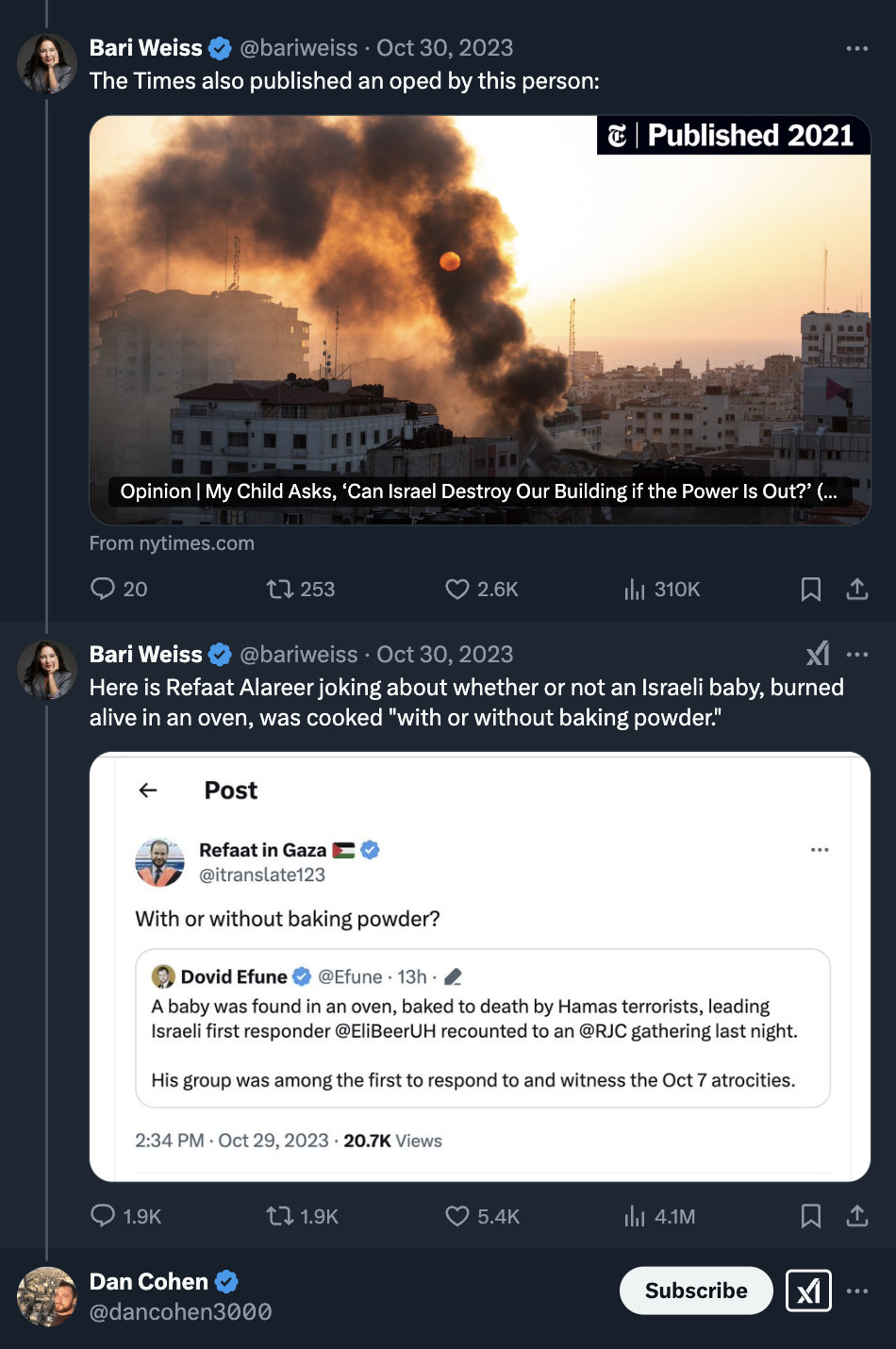The width and height of the screenshot is (896, 1349).
Task: Open more options for Dan Cohen post
Action: tap(856, 1291)
